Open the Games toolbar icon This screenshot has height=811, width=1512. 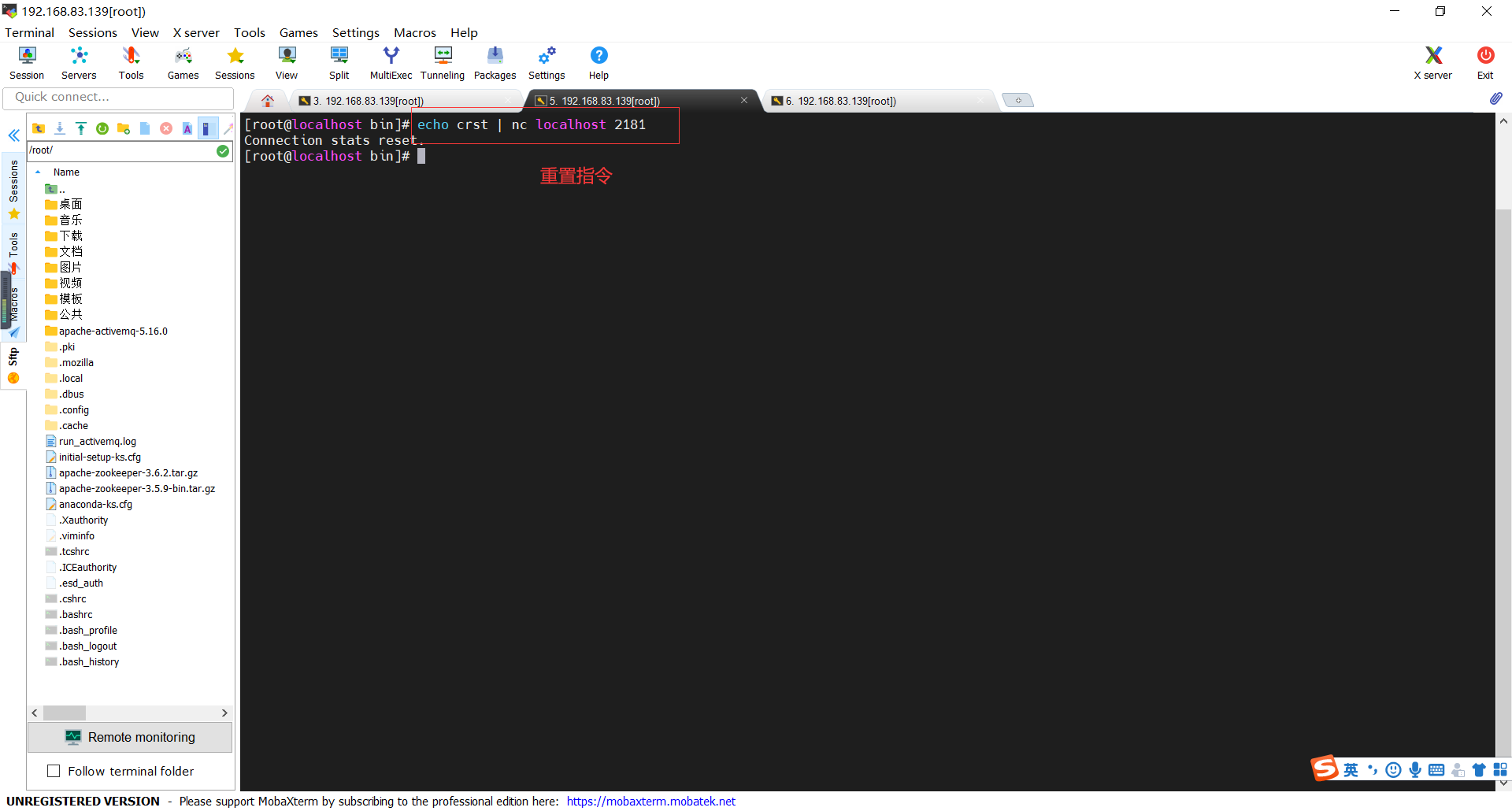pos(183,63)
